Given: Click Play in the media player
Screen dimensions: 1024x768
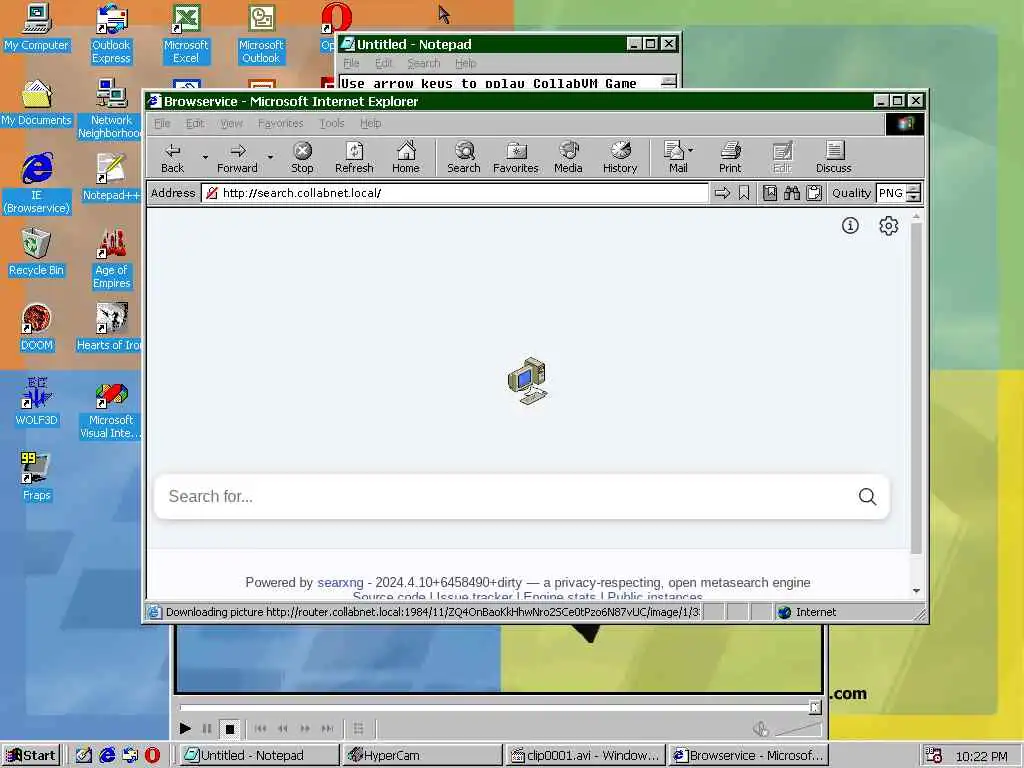Looking at the screenshot, I should coord(185,728).
